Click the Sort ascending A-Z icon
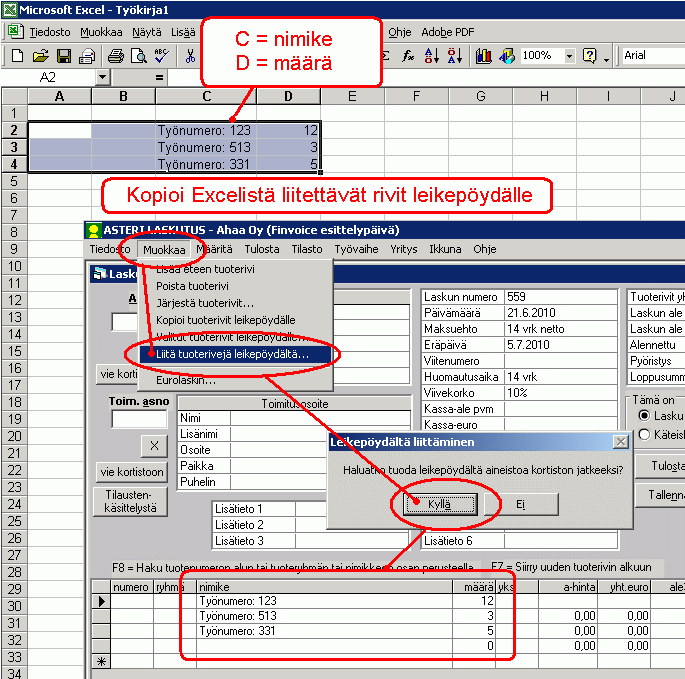 tap(431, 56)
